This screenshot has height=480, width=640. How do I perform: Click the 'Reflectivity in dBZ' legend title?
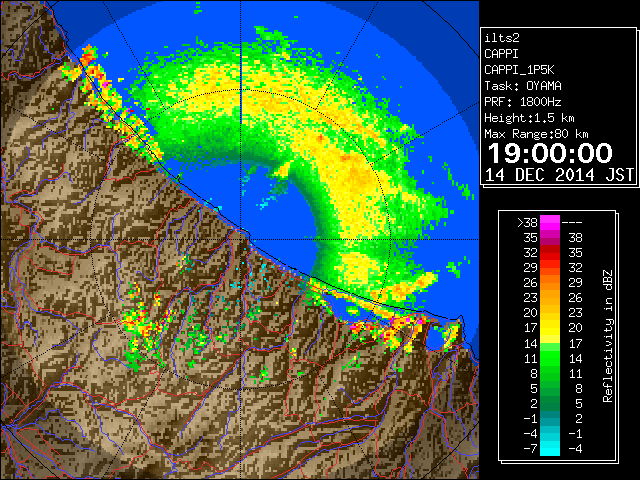608,336
